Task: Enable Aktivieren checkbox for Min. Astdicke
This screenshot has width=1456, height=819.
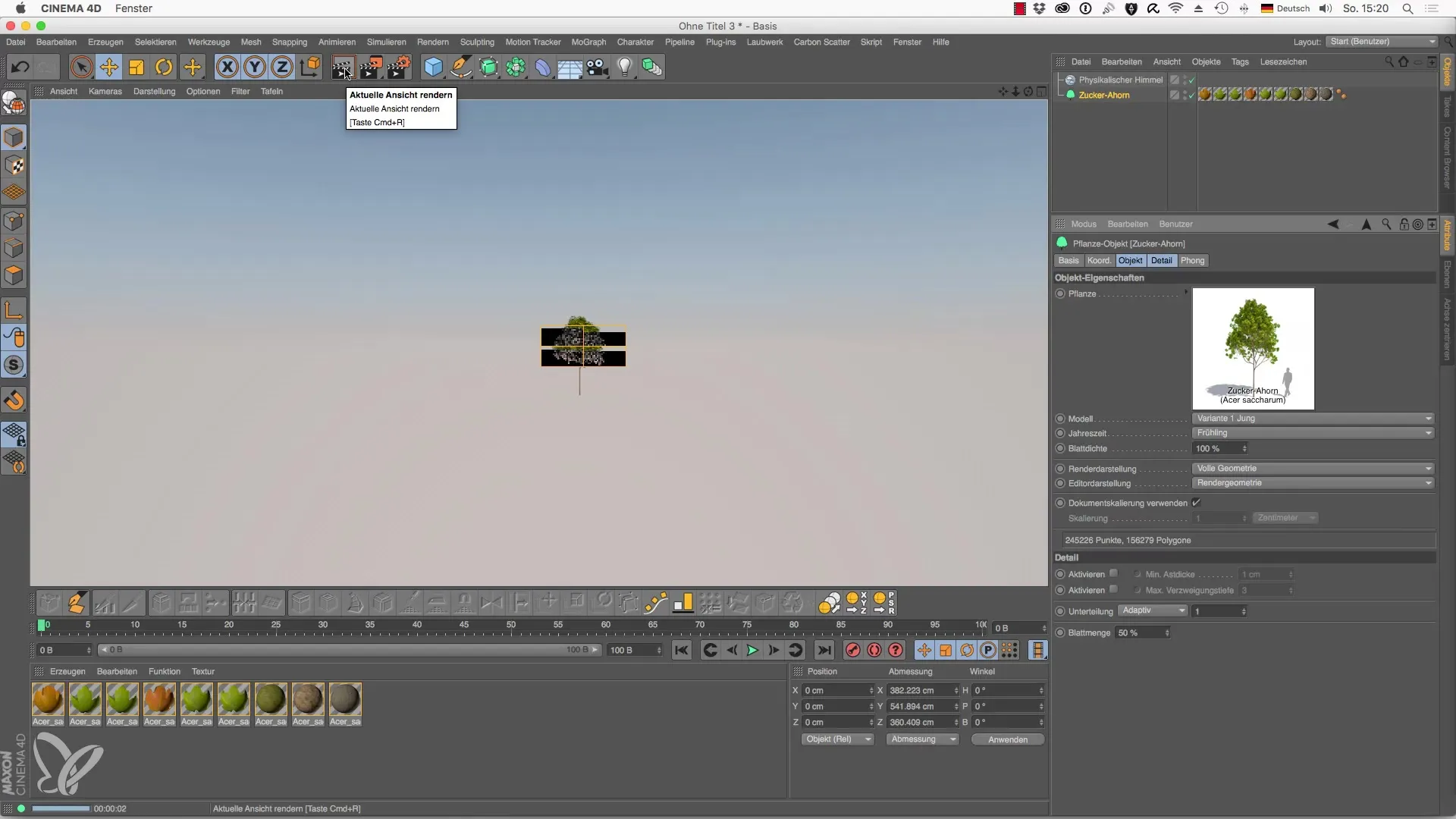Action: (1113, 573)
